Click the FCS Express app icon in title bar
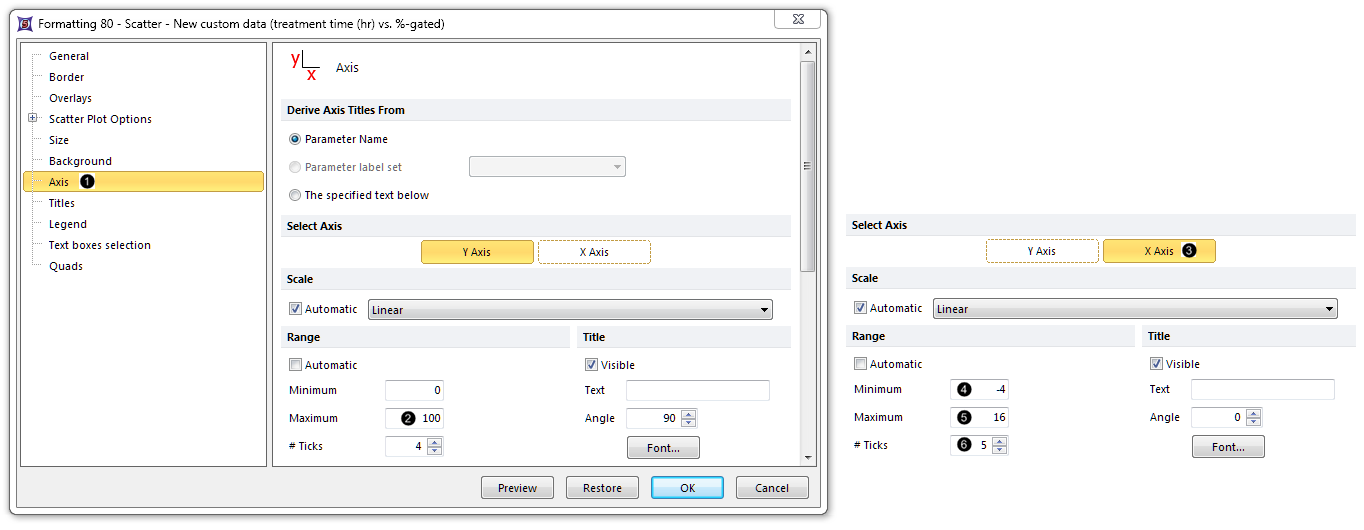Viewport: 1364px width, 530px height. point(25,23)
